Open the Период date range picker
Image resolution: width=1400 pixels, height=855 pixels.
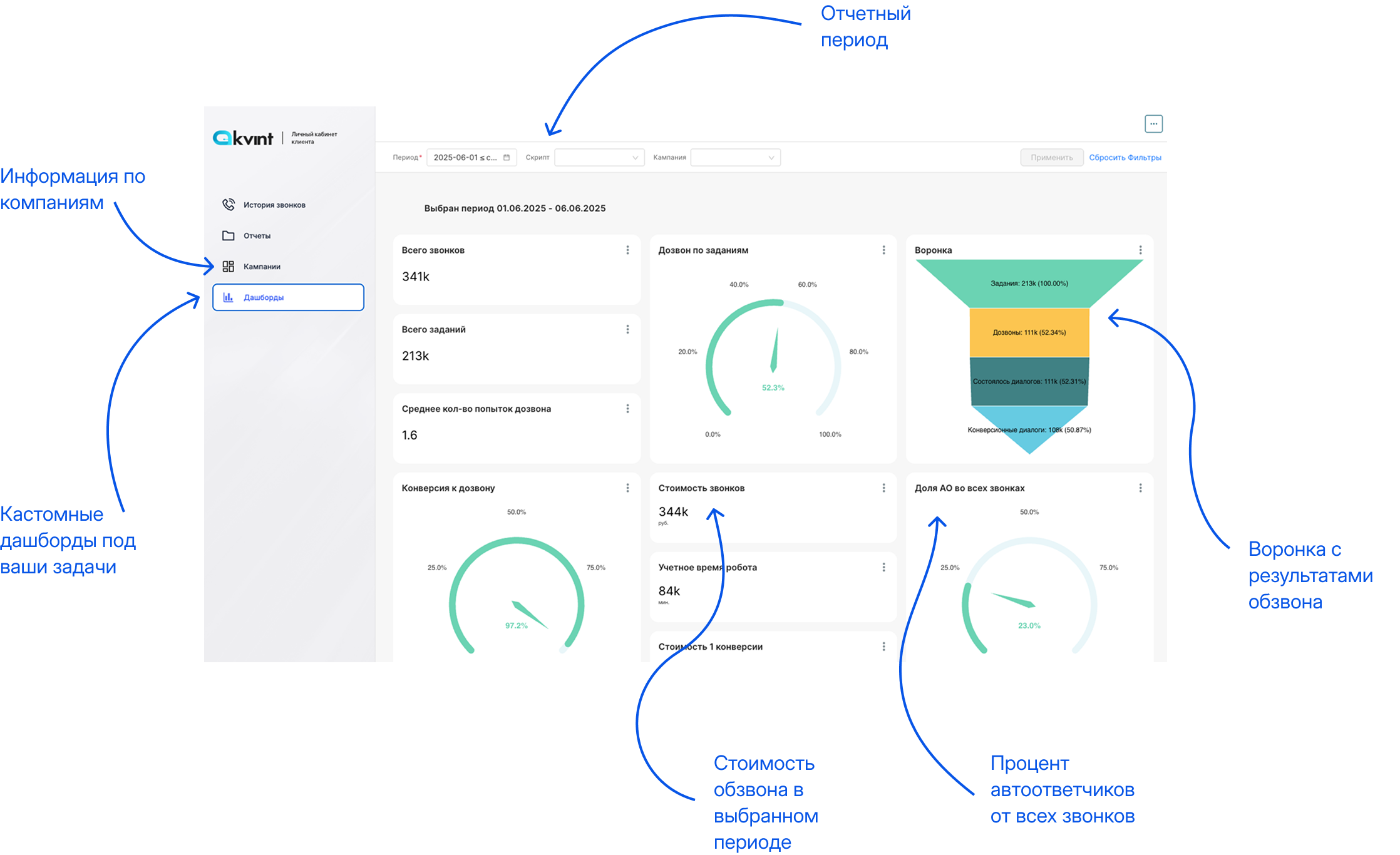click(465, 158)
